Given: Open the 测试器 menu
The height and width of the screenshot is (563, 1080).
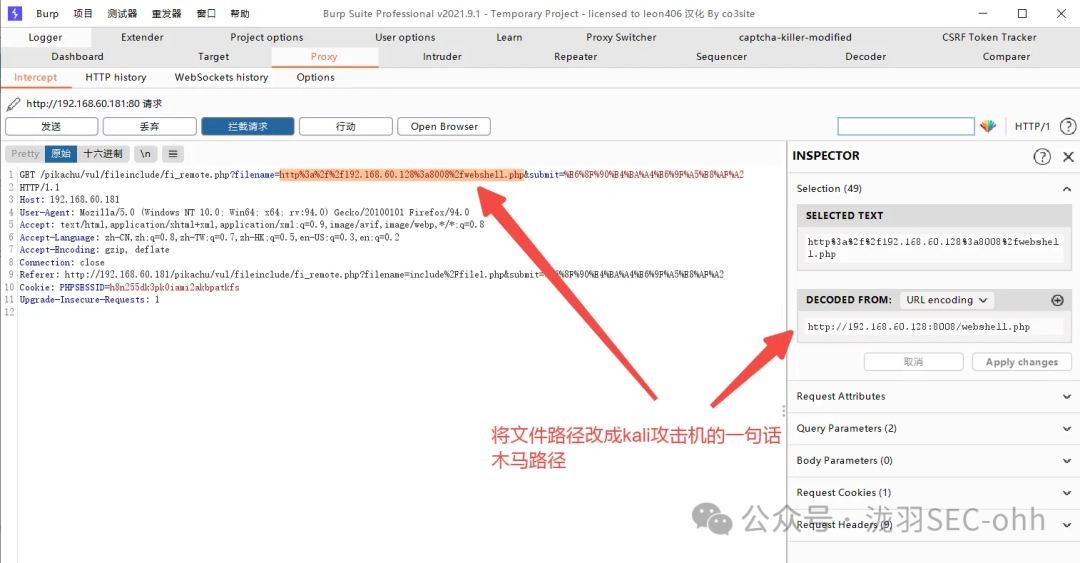Looking at the screenshot, I should (x=122, y=14).
